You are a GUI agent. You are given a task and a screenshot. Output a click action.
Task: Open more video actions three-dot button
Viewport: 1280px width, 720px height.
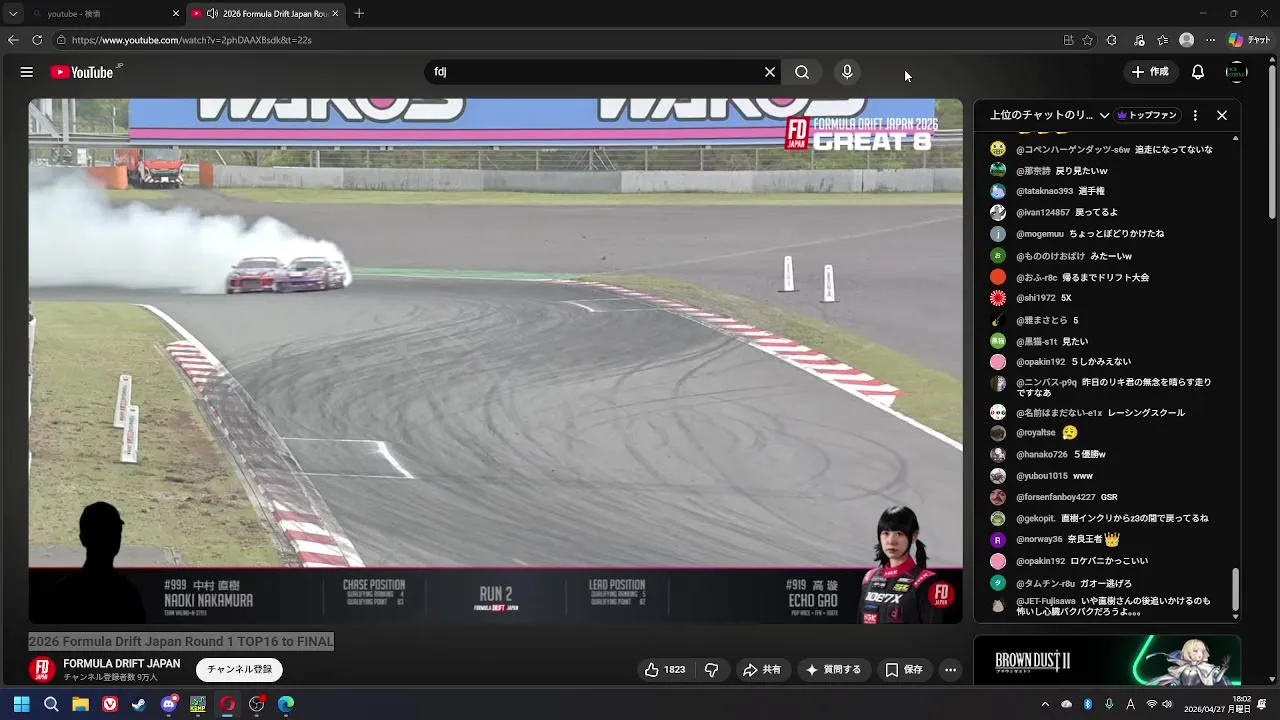click(951, 669)
